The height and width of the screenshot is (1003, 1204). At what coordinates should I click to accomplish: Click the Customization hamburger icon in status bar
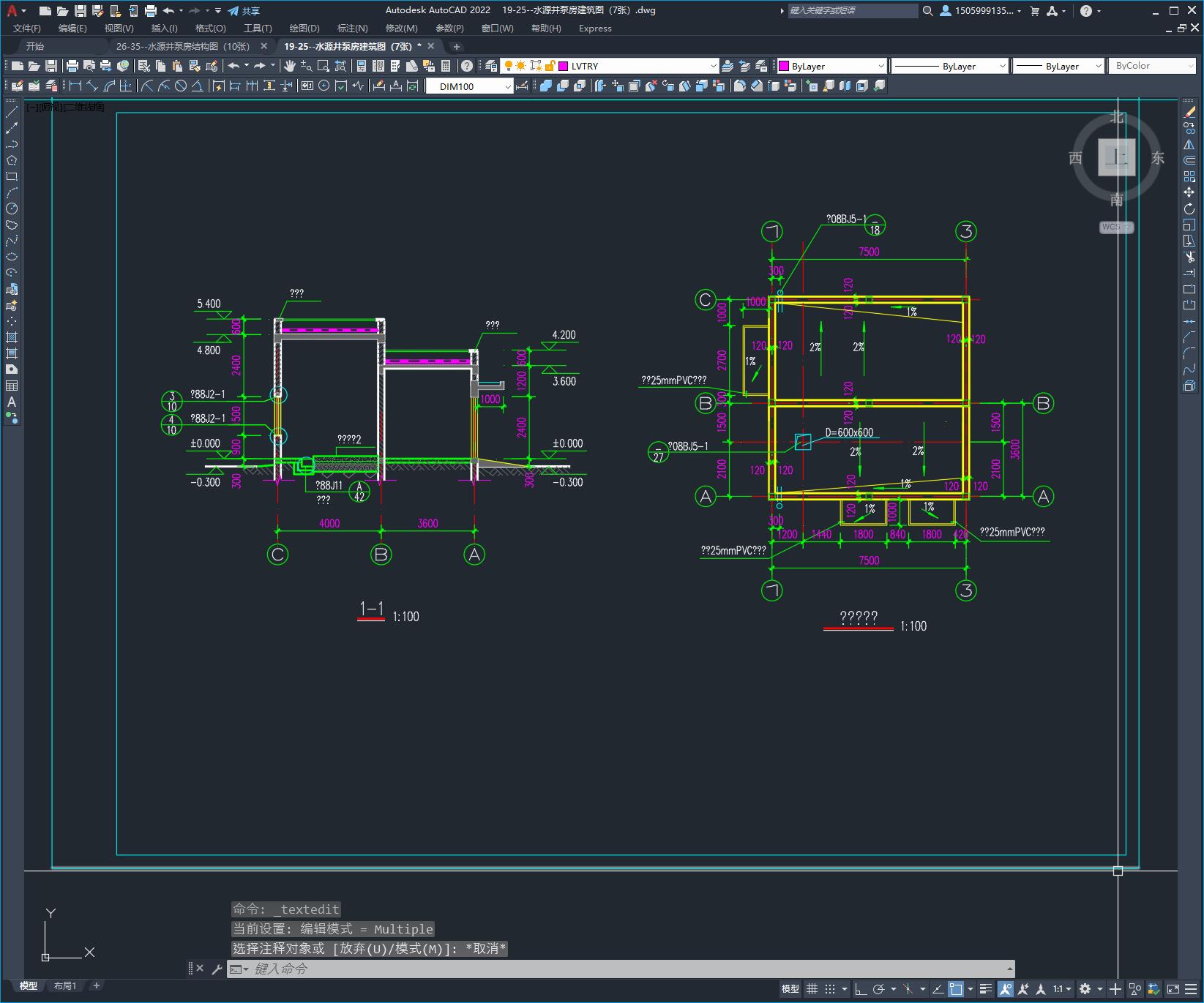(x=1191, y=989)
